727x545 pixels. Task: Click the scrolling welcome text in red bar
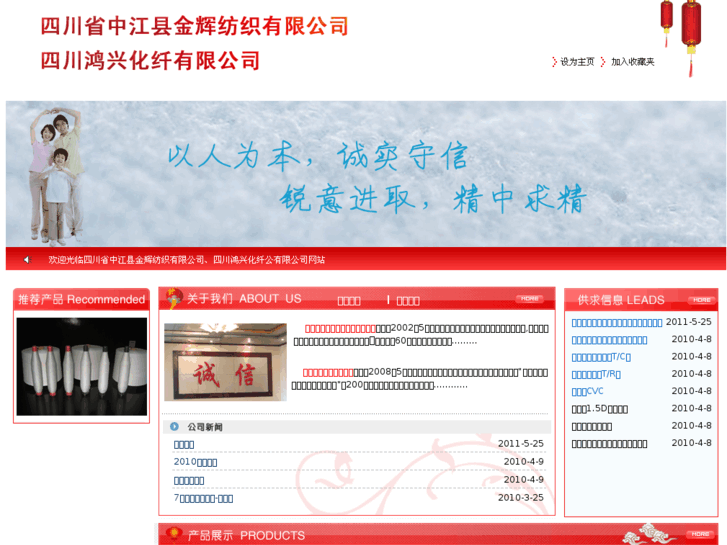pos(186,260)
